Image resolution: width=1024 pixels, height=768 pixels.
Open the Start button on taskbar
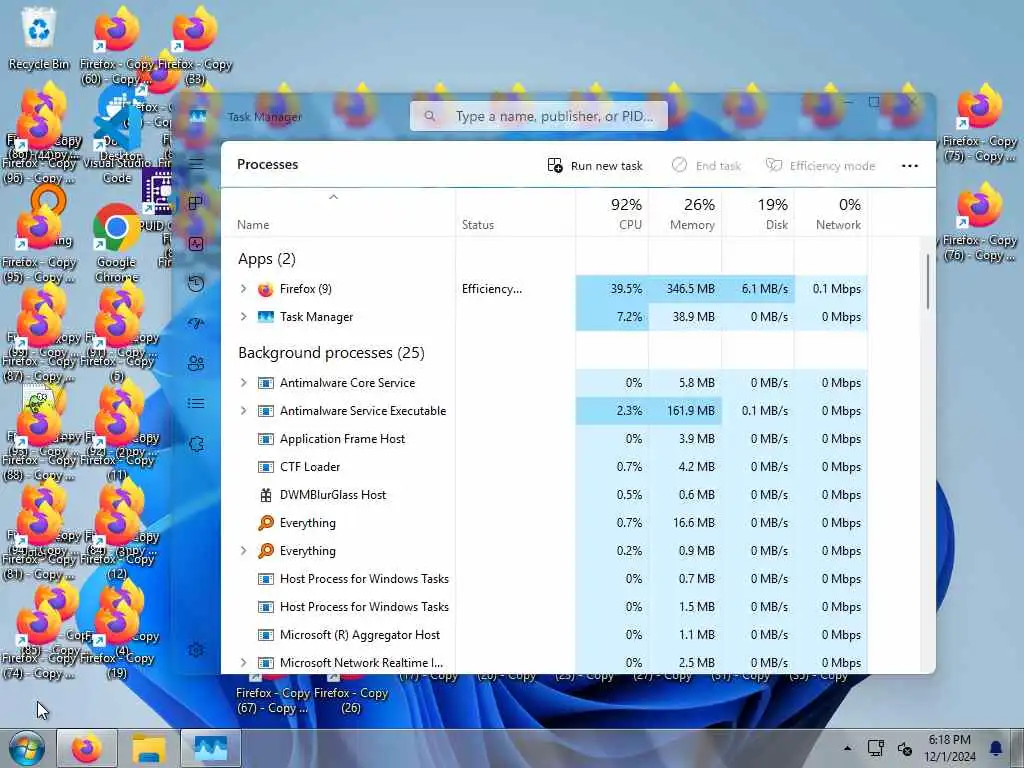pos(26,748)
